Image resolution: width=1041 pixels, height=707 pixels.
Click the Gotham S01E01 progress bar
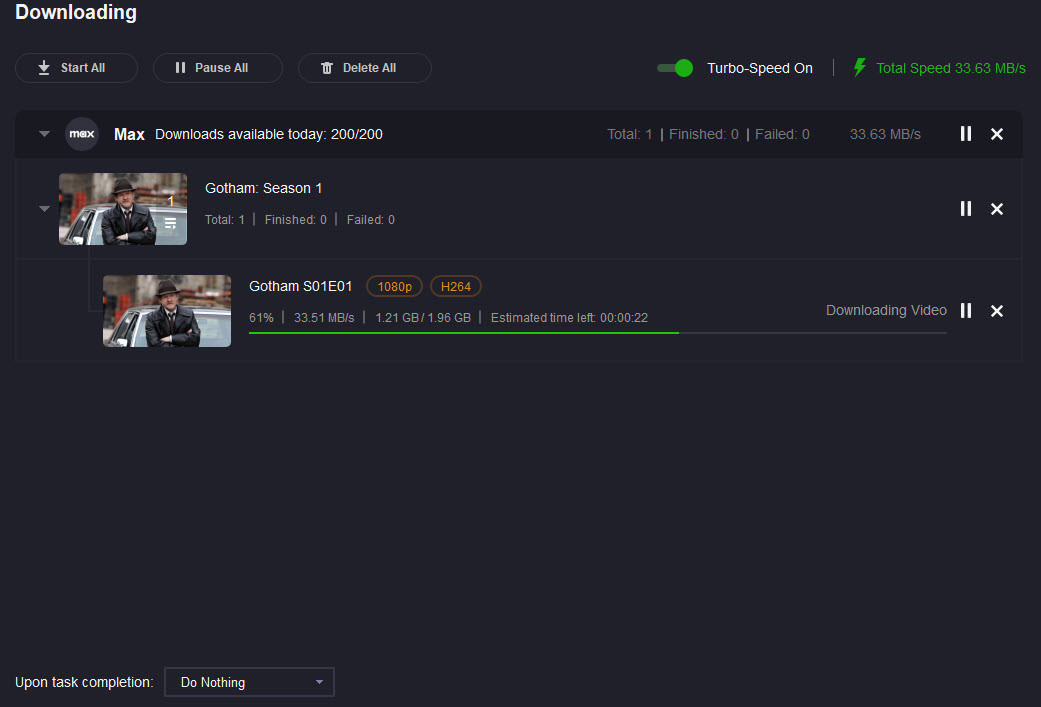click(x=597, y=332)
